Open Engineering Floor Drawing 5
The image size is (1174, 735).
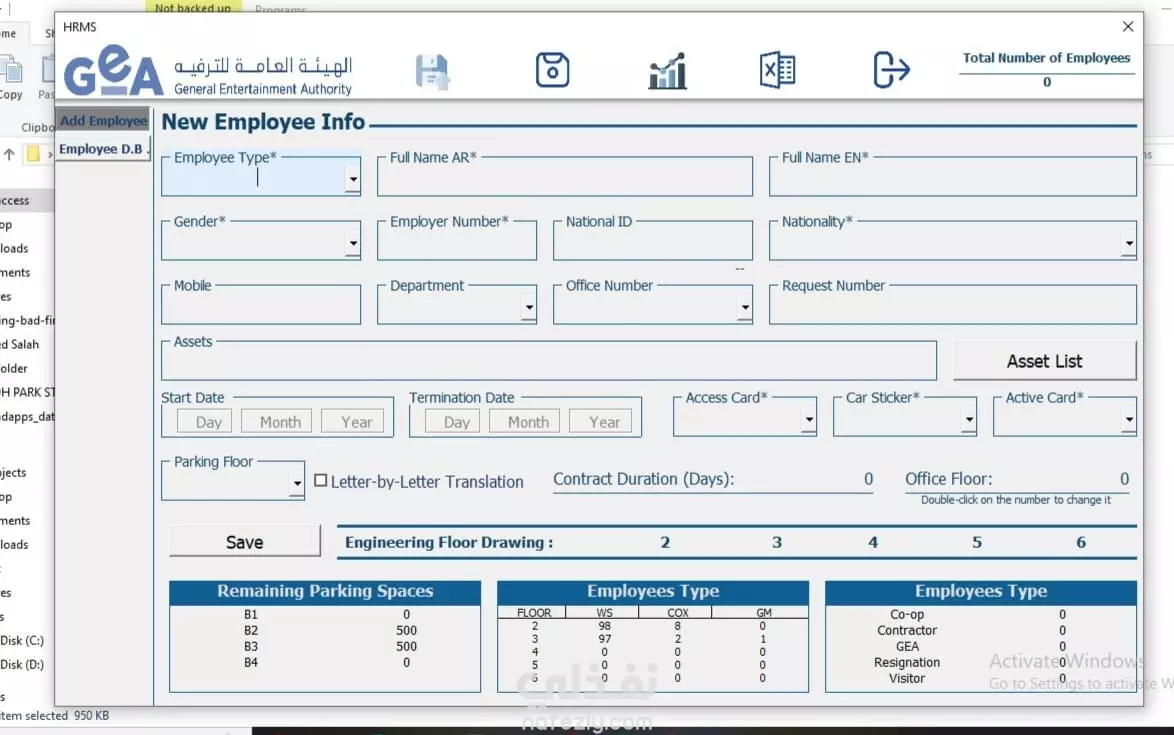point(977,543)
